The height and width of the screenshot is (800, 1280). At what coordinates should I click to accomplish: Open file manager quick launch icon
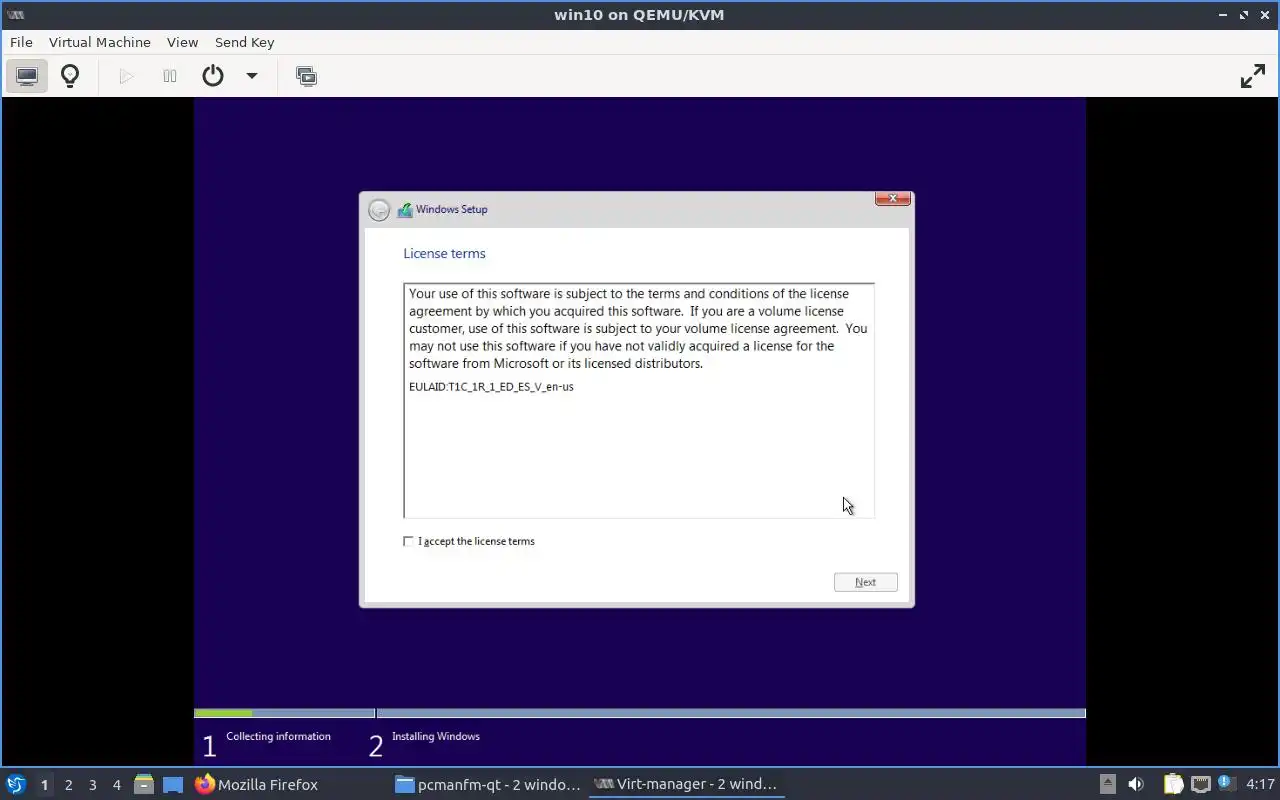[144, 784]
